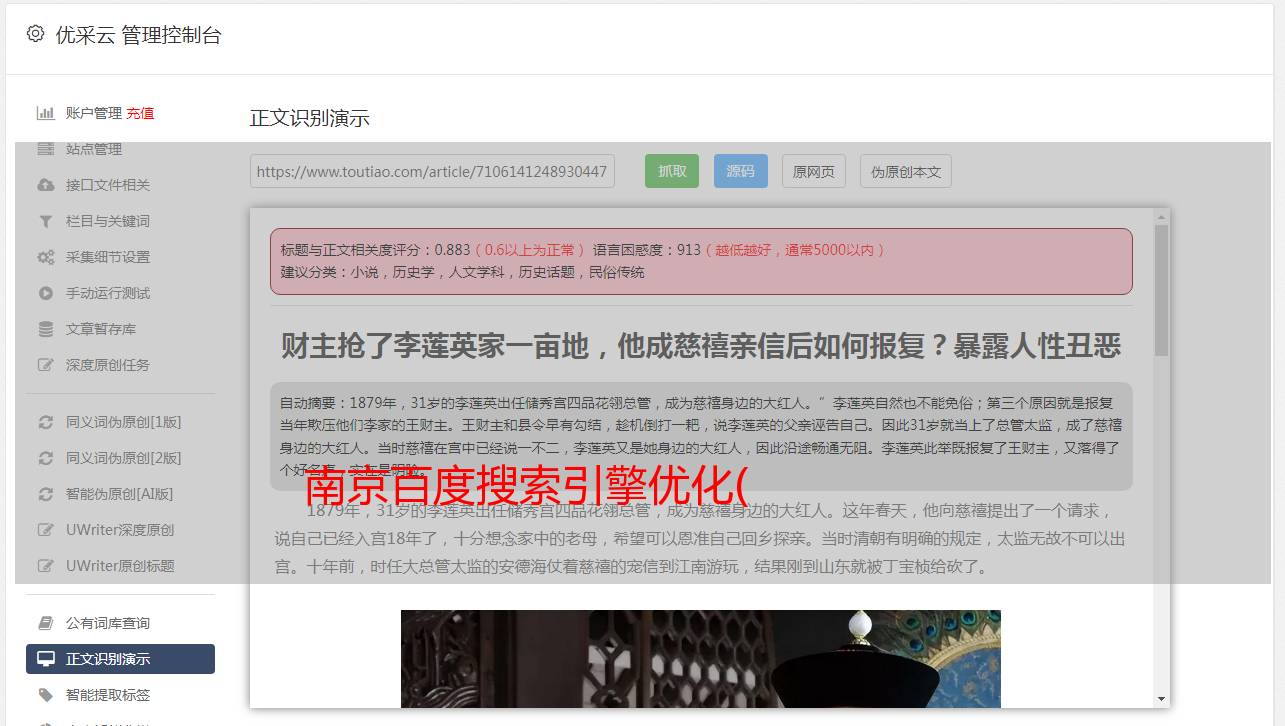Click the edit icon beside 深度原创任务
This screenshot has height=726, width=1285.
point(45,365)
